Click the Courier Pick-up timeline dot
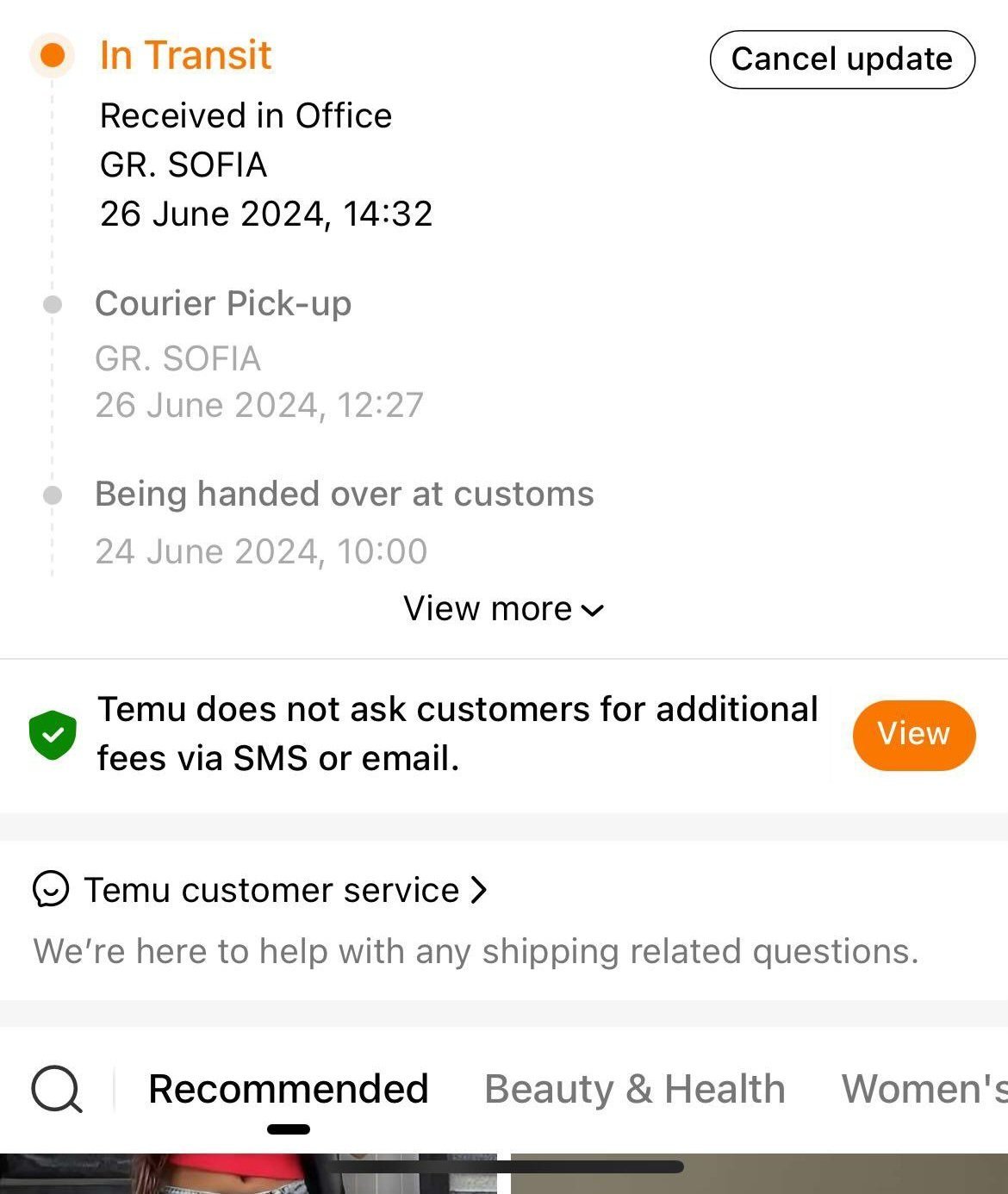 (x=53, y=304)
